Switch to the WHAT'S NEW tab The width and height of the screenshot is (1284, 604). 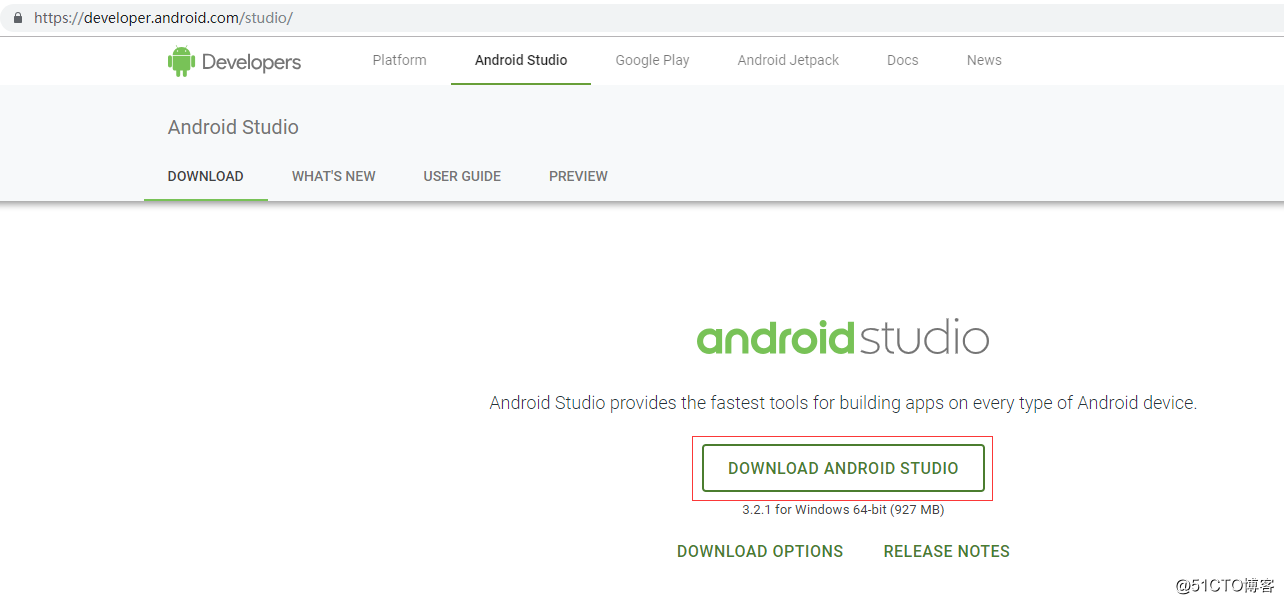pyautogui.click(x=334, y=176)
